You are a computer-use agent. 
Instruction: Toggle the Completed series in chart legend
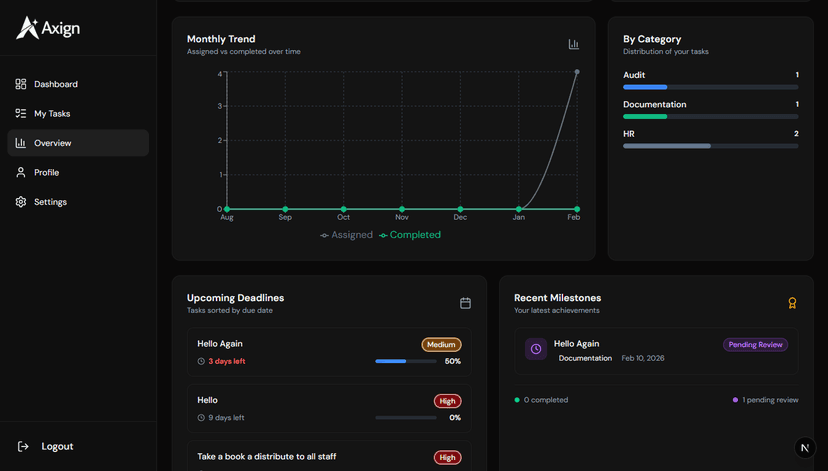click(x=410, y=235)
